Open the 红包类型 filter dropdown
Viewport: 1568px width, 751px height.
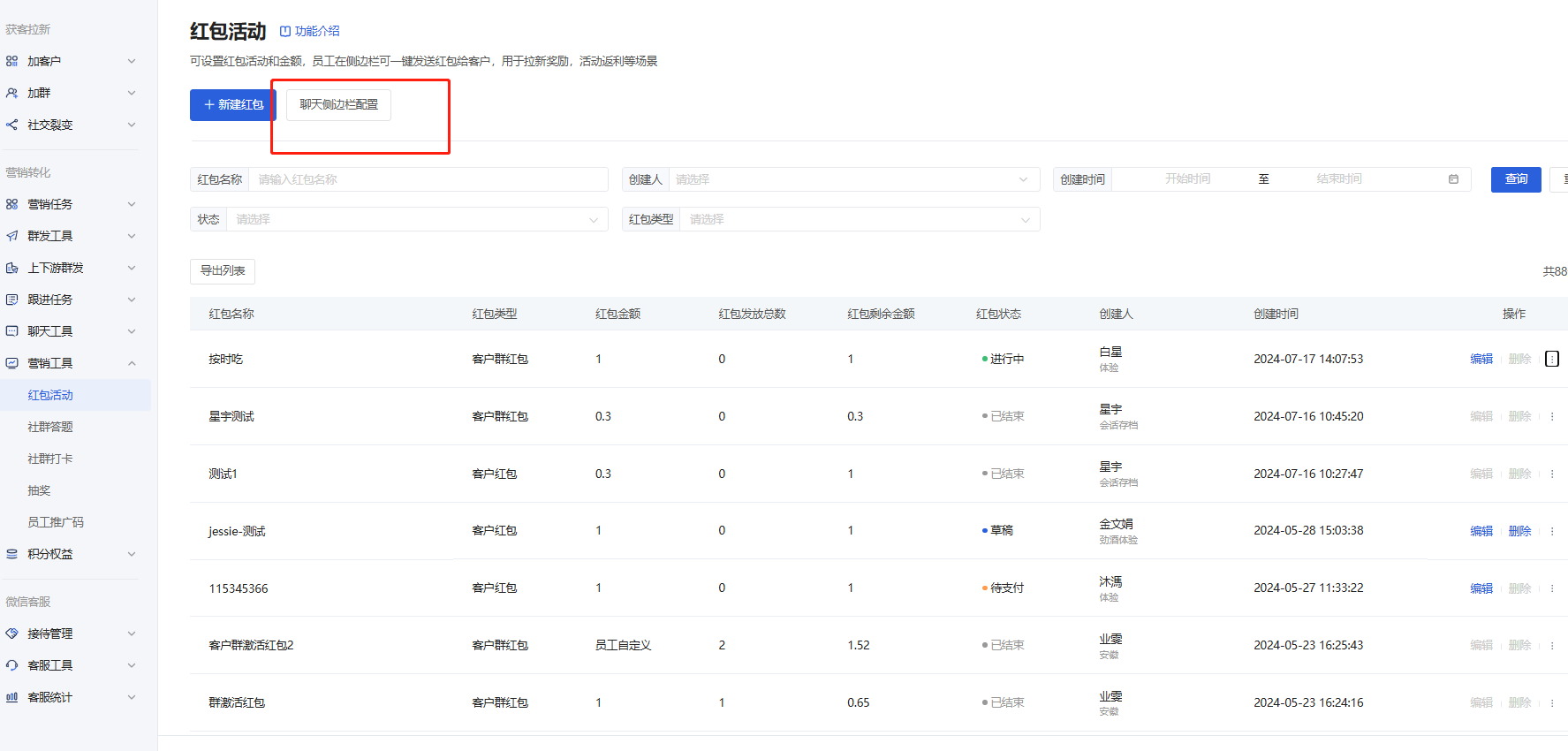(x=860, y=219)
